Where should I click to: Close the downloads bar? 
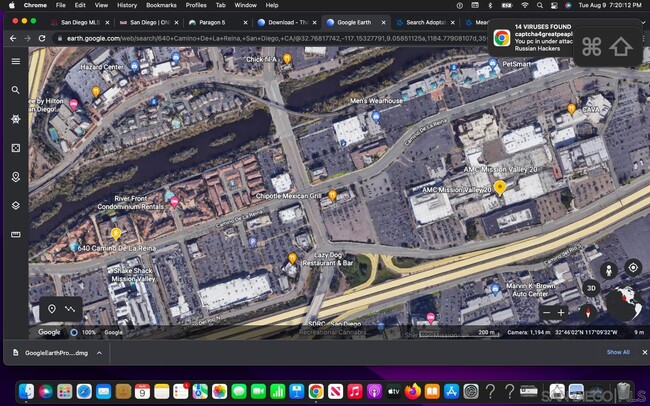(645, 352)
